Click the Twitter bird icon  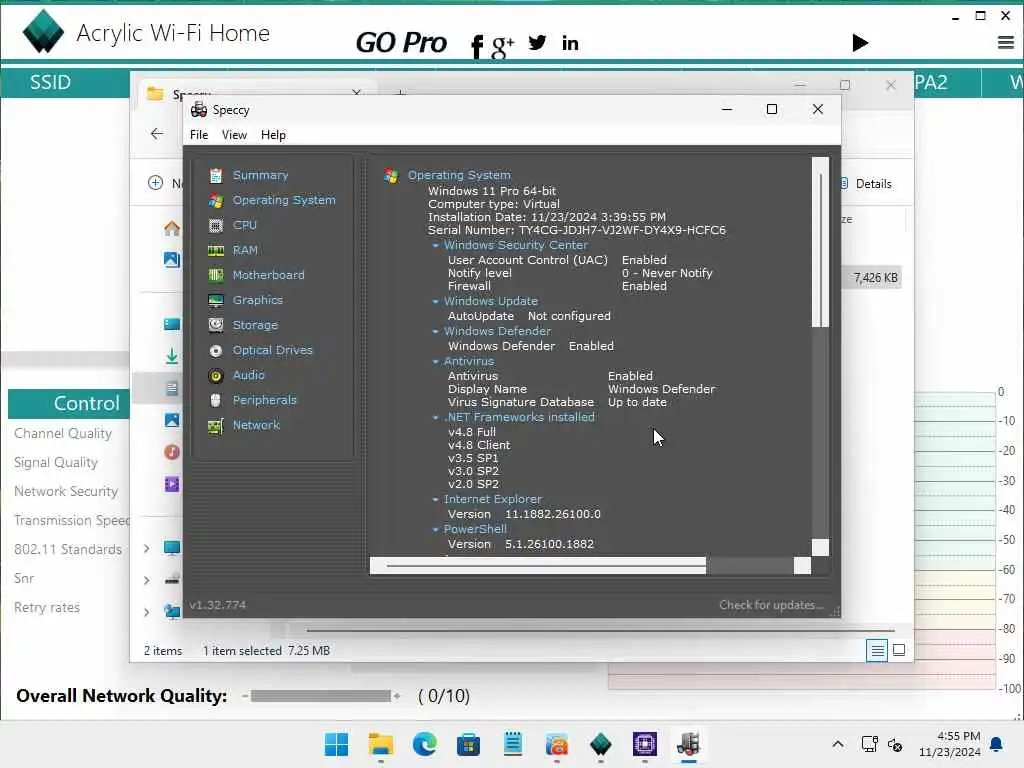pyautogui.click(x=537, y=42)
